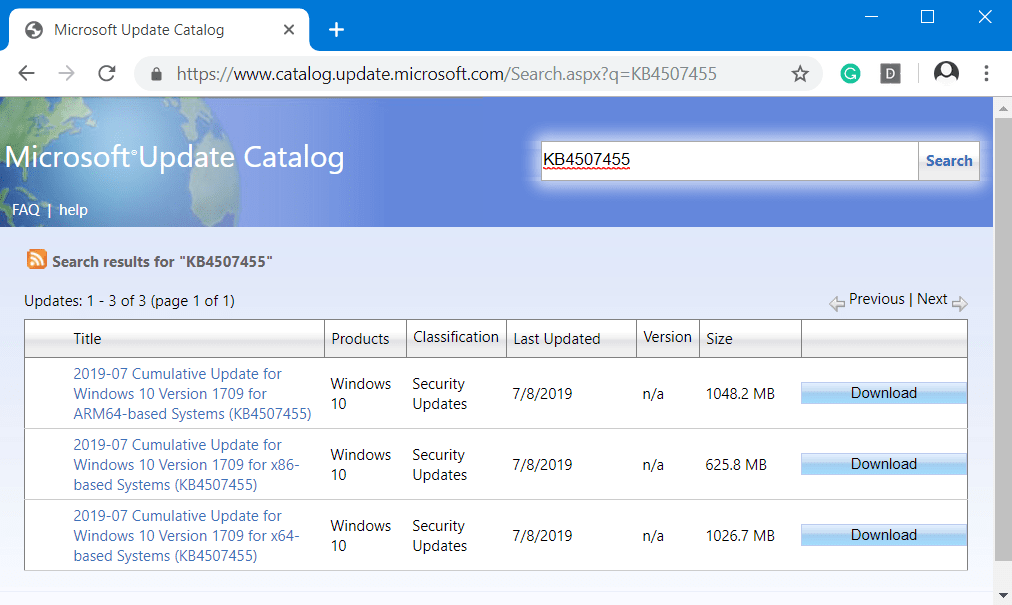This screenshot has height=605, width=1012.
Task: Click the KB4507455 search input field
Action: point(729,161)
